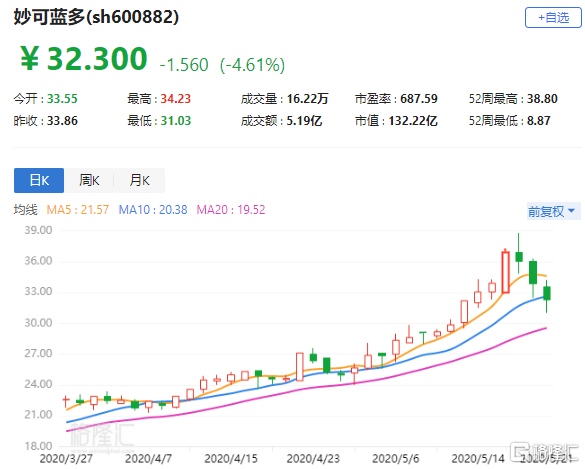Viewport: 585px width, 469px height.
Task: Click the 今开 value 33.55
Action: click(62, 99)
